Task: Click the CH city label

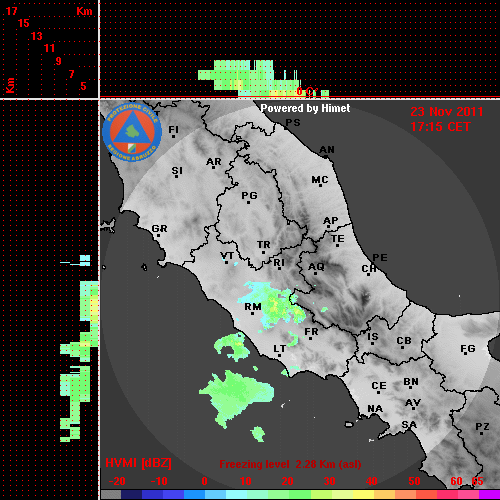Action: [369, 268]
